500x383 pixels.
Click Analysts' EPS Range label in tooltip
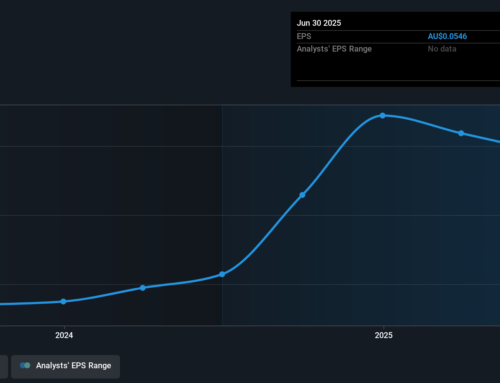pyautogui.click(x=334, y=49)
